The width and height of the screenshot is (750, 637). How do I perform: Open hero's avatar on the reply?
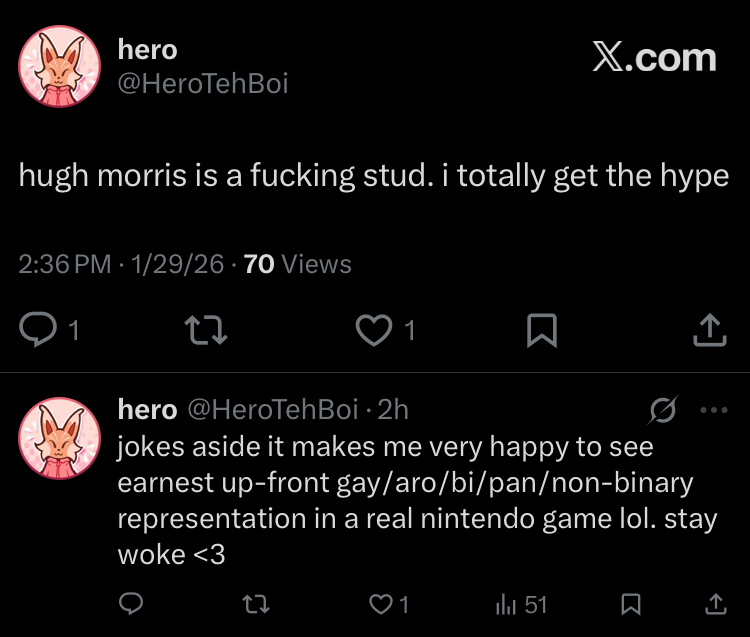60,435
